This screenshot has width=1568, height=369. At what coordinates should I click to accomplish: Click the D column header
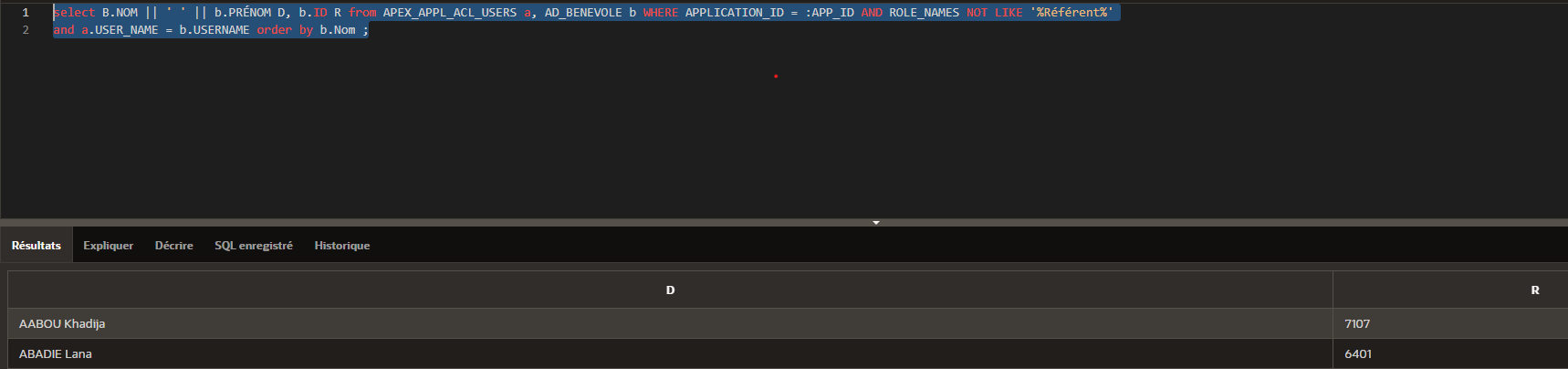670,290
